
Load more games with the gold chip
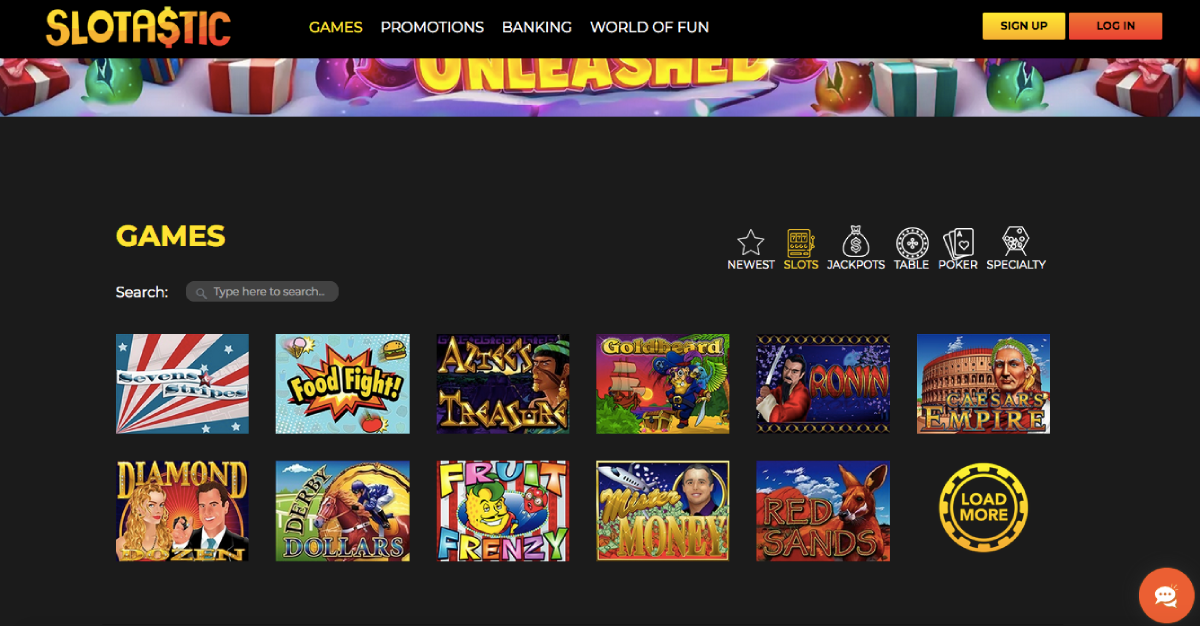984,507
